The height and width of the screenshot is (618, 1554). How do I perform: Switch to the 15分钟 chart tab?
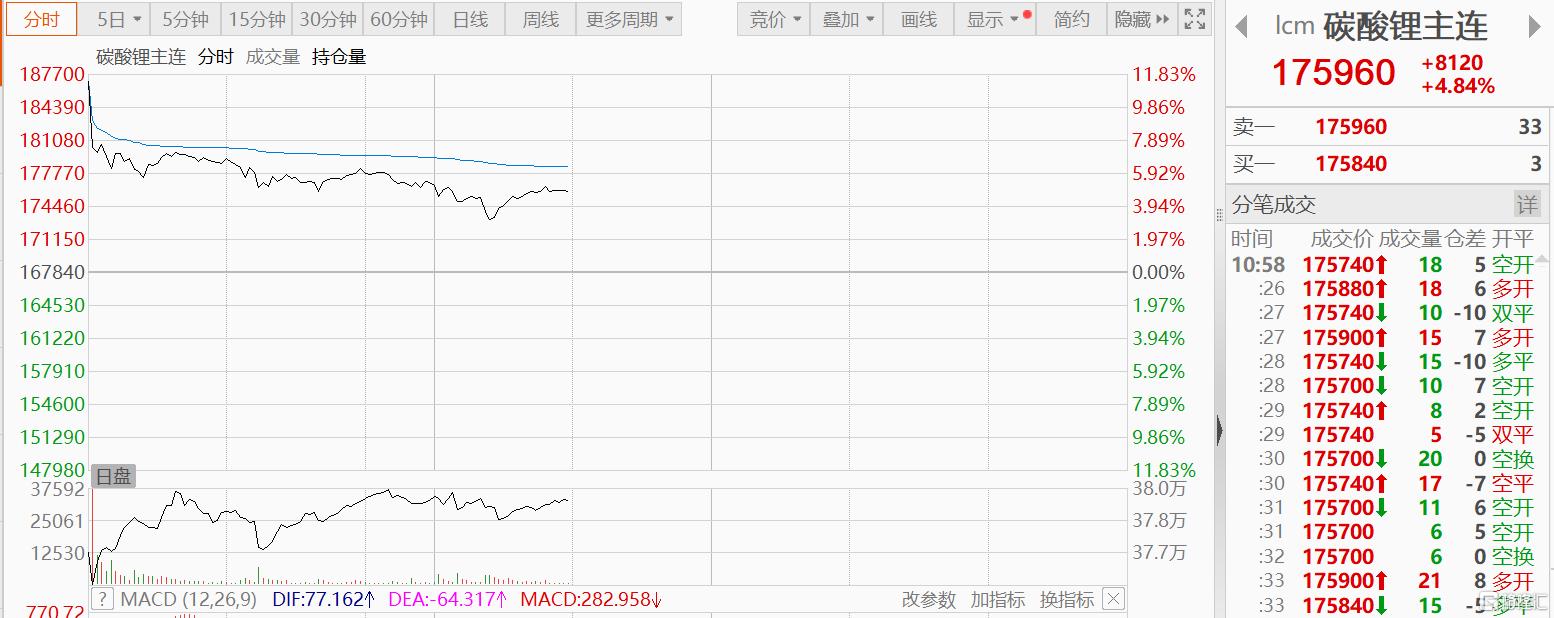tap(257, 19)
